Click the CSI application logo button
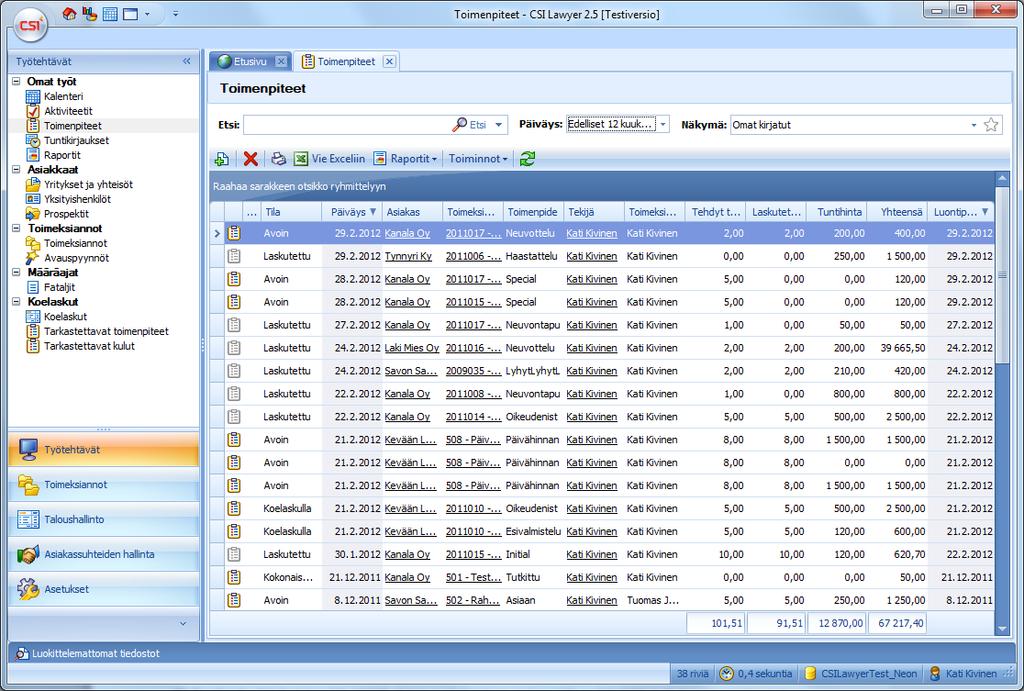 pos(30,26)
